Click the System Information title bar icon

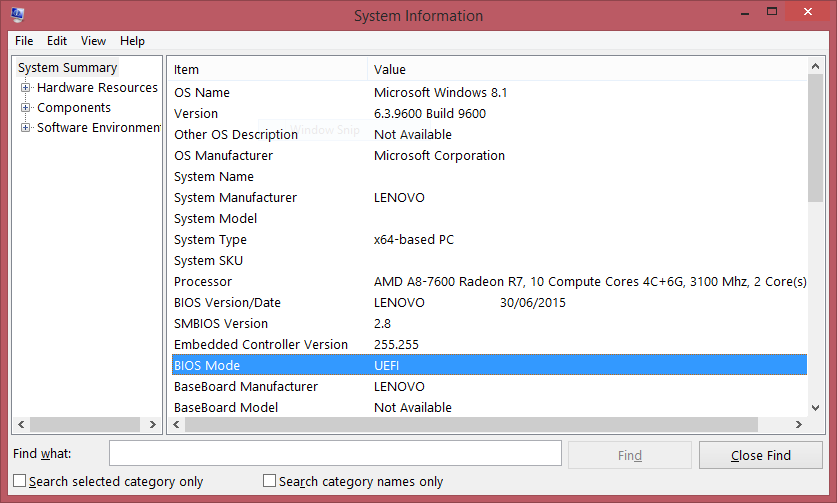point(17,15)
